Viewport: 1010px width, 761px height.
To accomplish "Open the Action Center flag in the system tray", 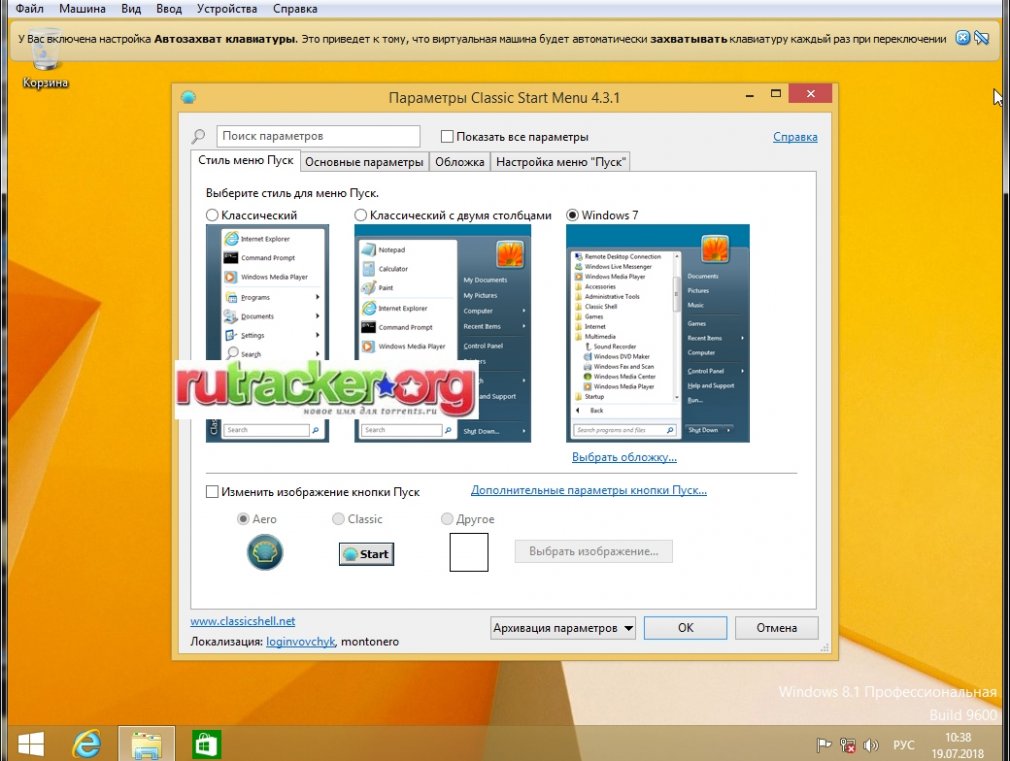I will pos(823,745).
